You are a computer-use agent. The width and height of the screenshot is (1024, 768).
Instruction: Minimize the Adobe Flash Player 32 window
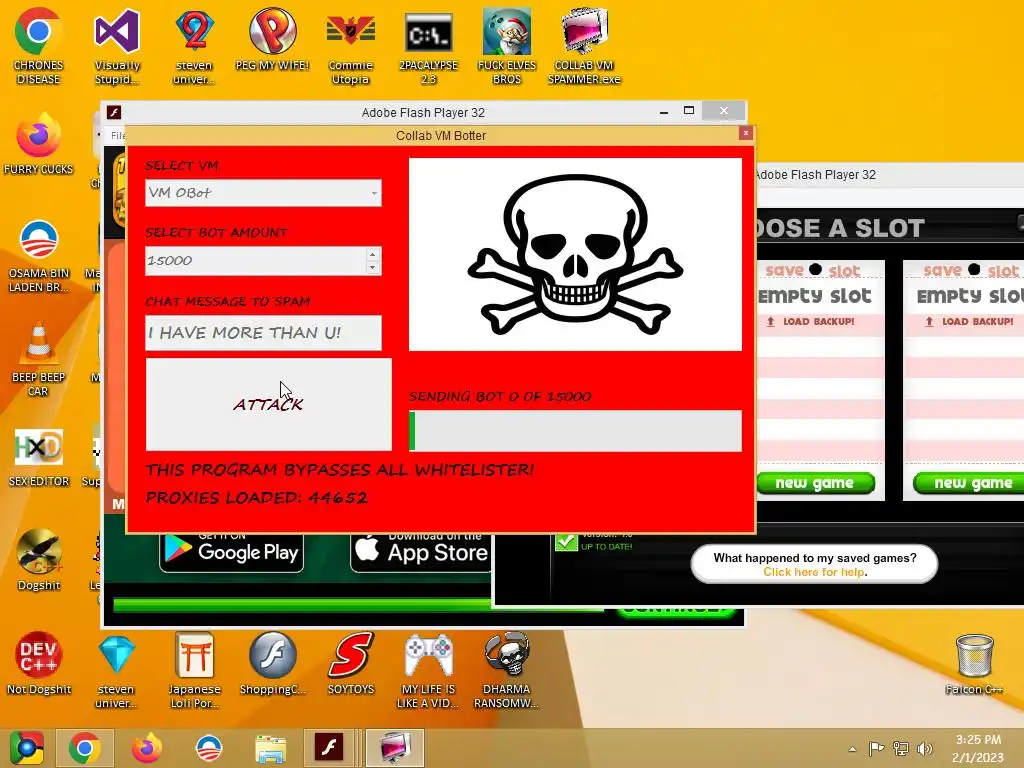[x=664, y=112]
